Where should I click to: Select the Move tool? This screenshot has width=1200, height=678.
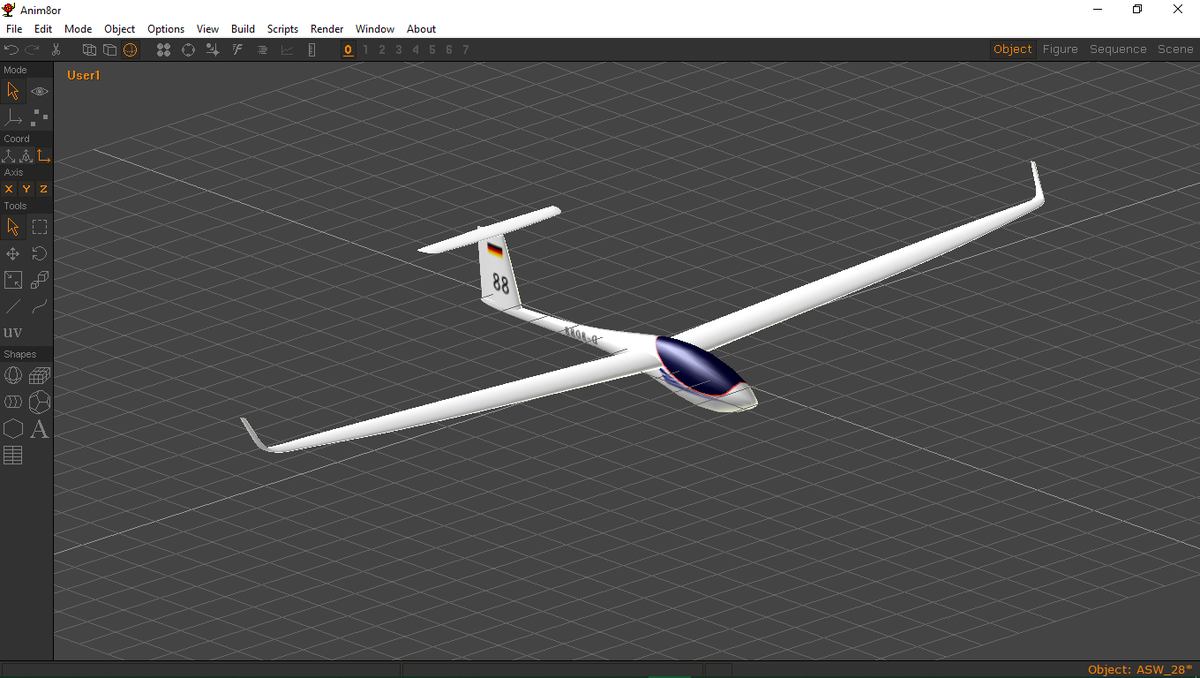point(13,254)
